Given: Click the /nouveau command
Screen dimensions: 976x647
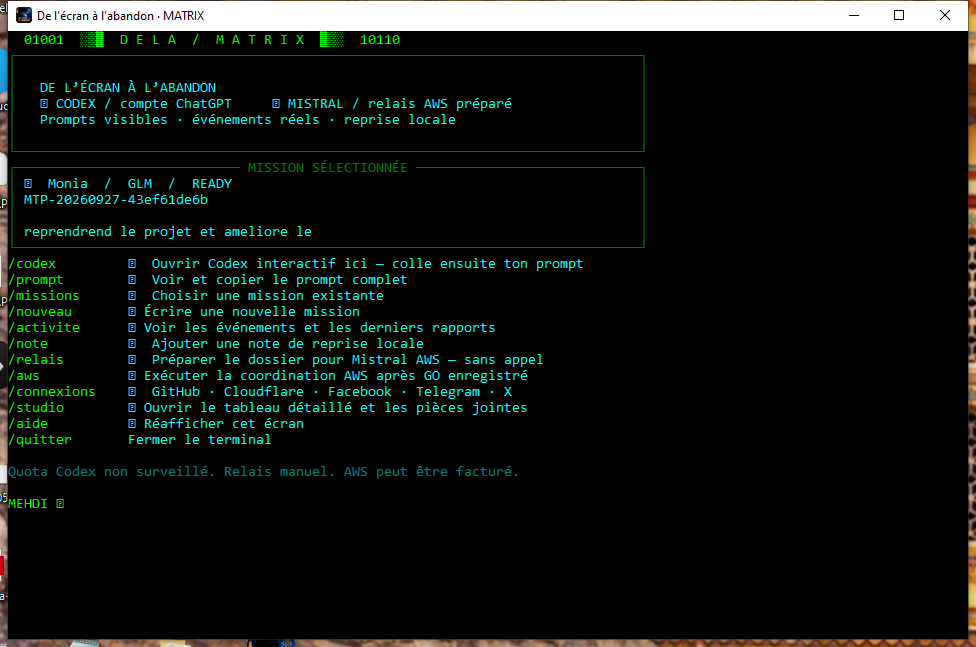Looking at the screenshot, I should pyautogui.click(x=40, y=311).
